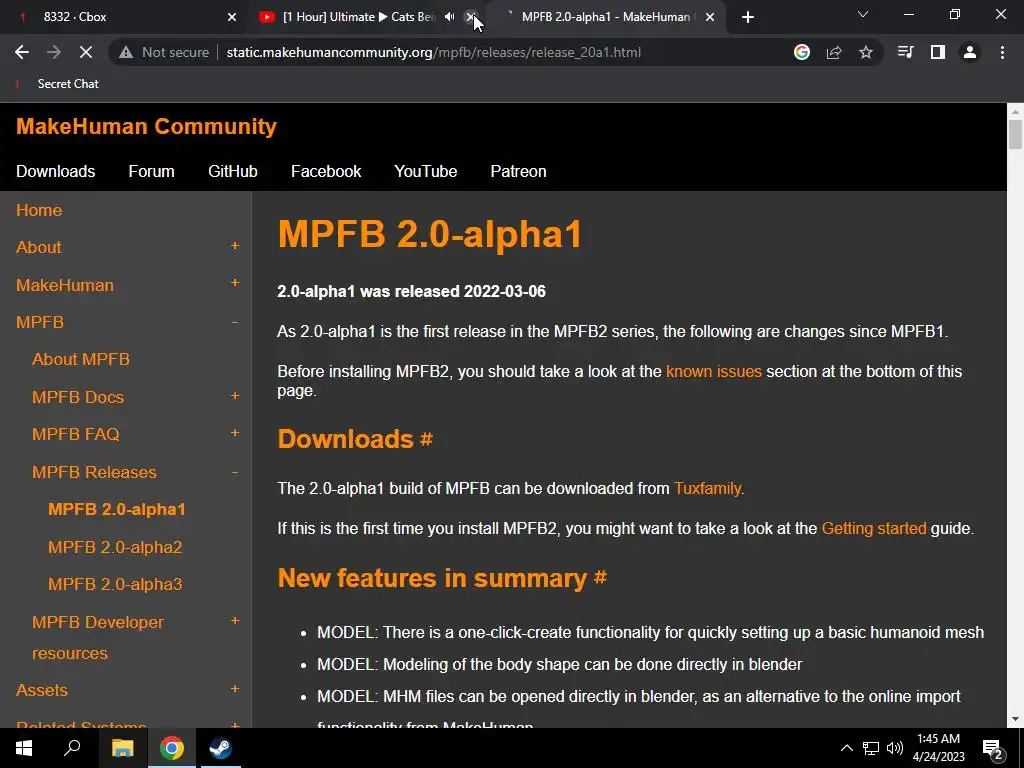1024x768 pixels.
Task: Click the forward navigation arrow
Action: (x=54, y=52)
